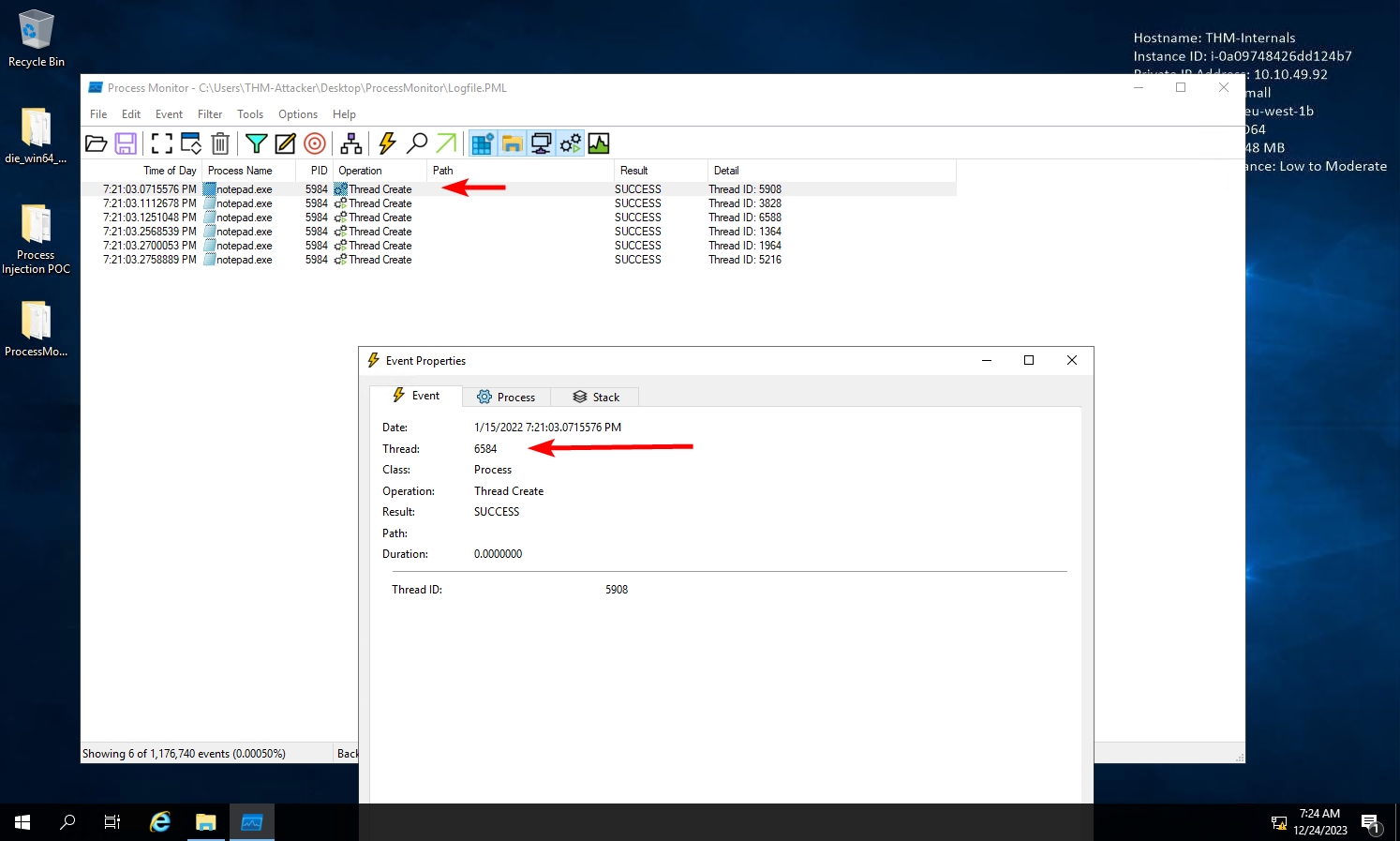Open the Process Injection POC desktop folder

pyautogui.click(x=36, y=239)
